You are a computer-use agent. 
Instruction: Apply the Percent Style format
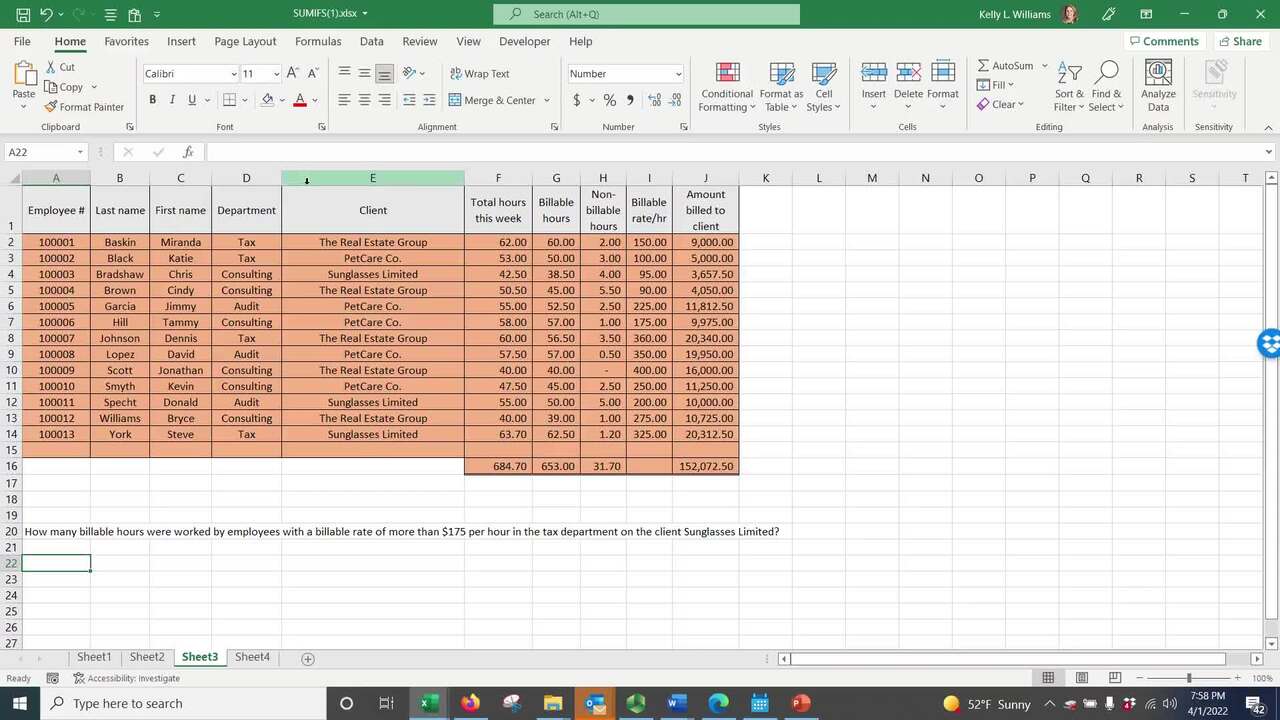[610, 100]
